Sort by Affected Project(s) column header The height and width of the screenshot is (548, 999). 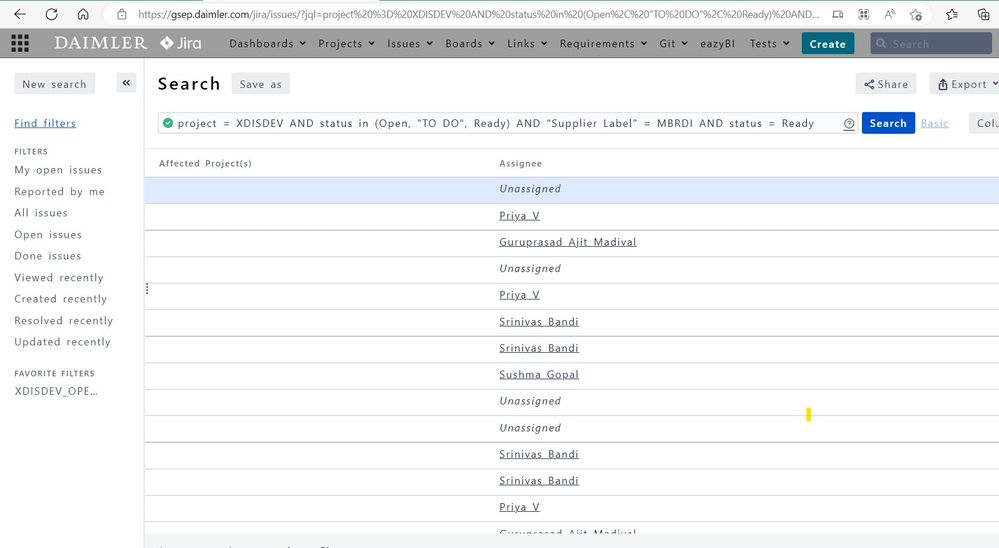click(205, 163)
